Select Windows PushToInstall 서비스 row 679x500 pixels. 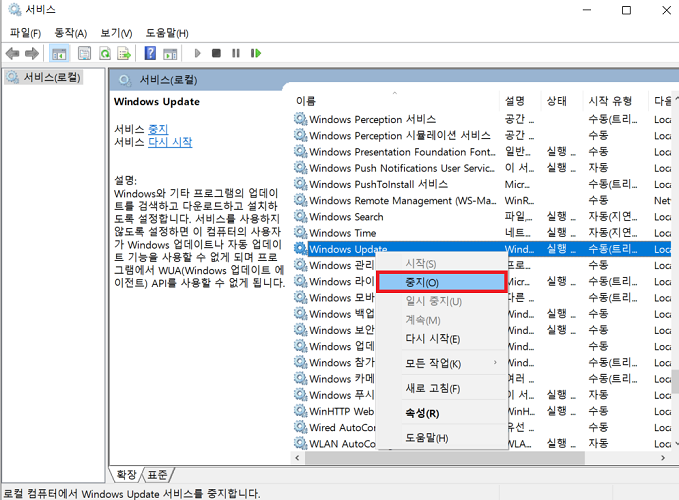pyautogui.click(x=482, y=184)
